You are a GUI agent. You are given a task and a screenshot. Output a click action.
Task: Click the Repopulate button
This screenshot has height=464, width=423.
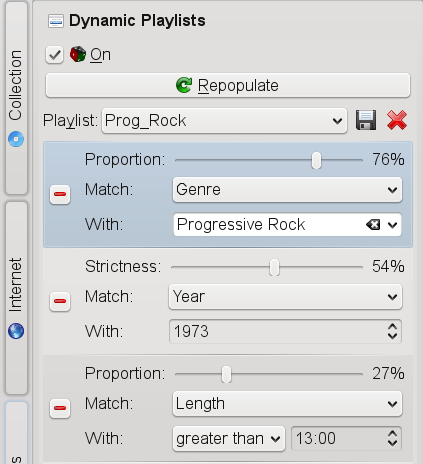pyautogui.click(x=228, y=85)
